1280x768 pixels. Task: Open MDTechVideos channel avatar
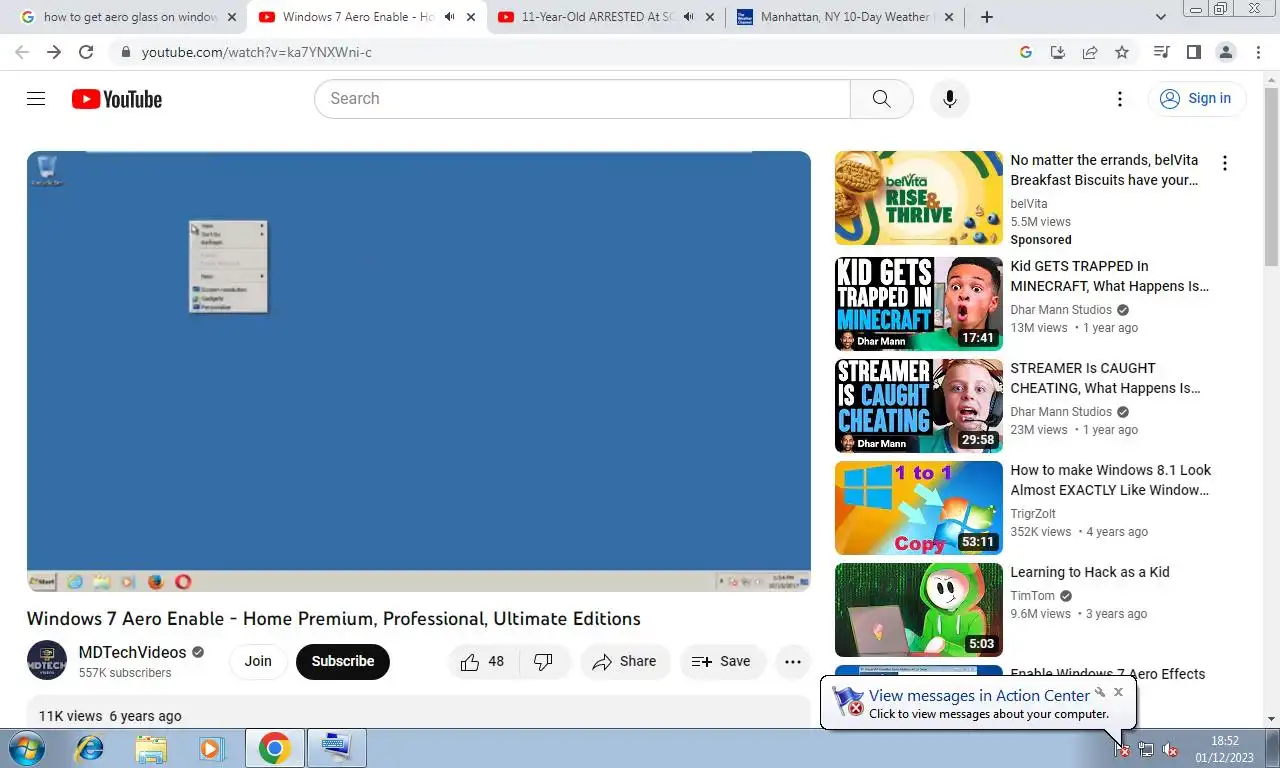(47, 661)
